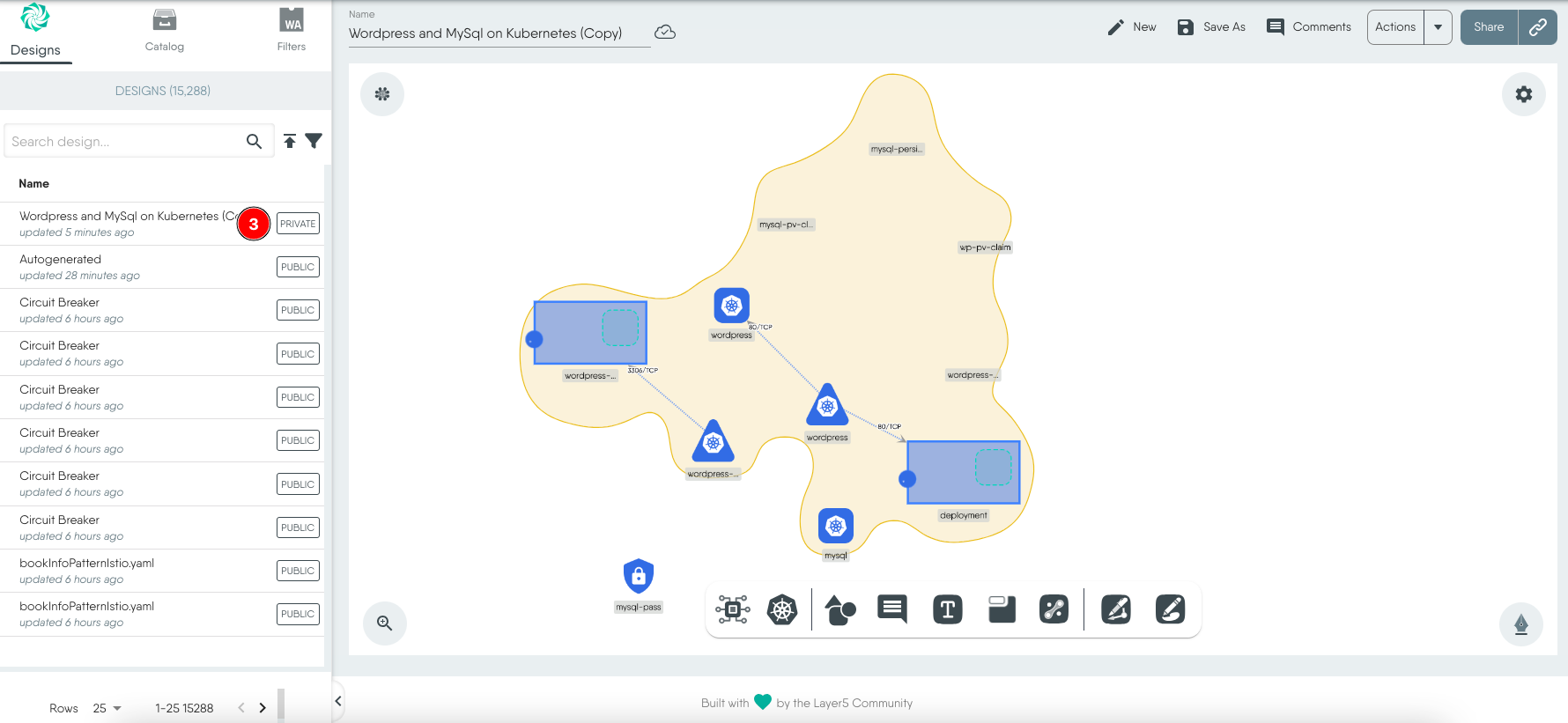Click in the Search design input field
The height and width of the screenshot is (723, 1568).
(x=123, y=141)
